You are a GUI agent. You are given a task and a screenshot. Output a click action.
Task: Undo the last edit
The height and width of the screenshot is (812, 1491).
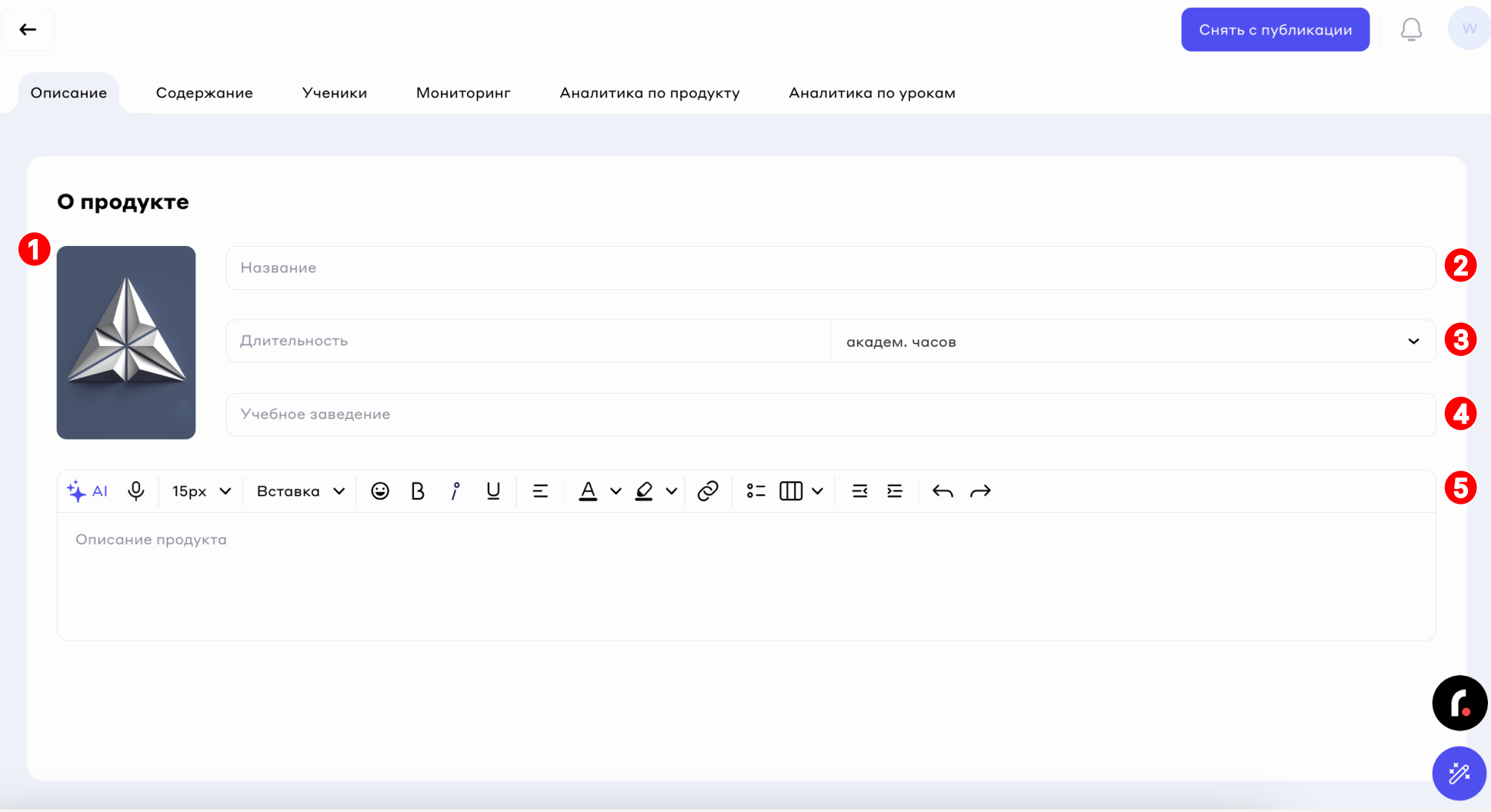coord(942,491)
